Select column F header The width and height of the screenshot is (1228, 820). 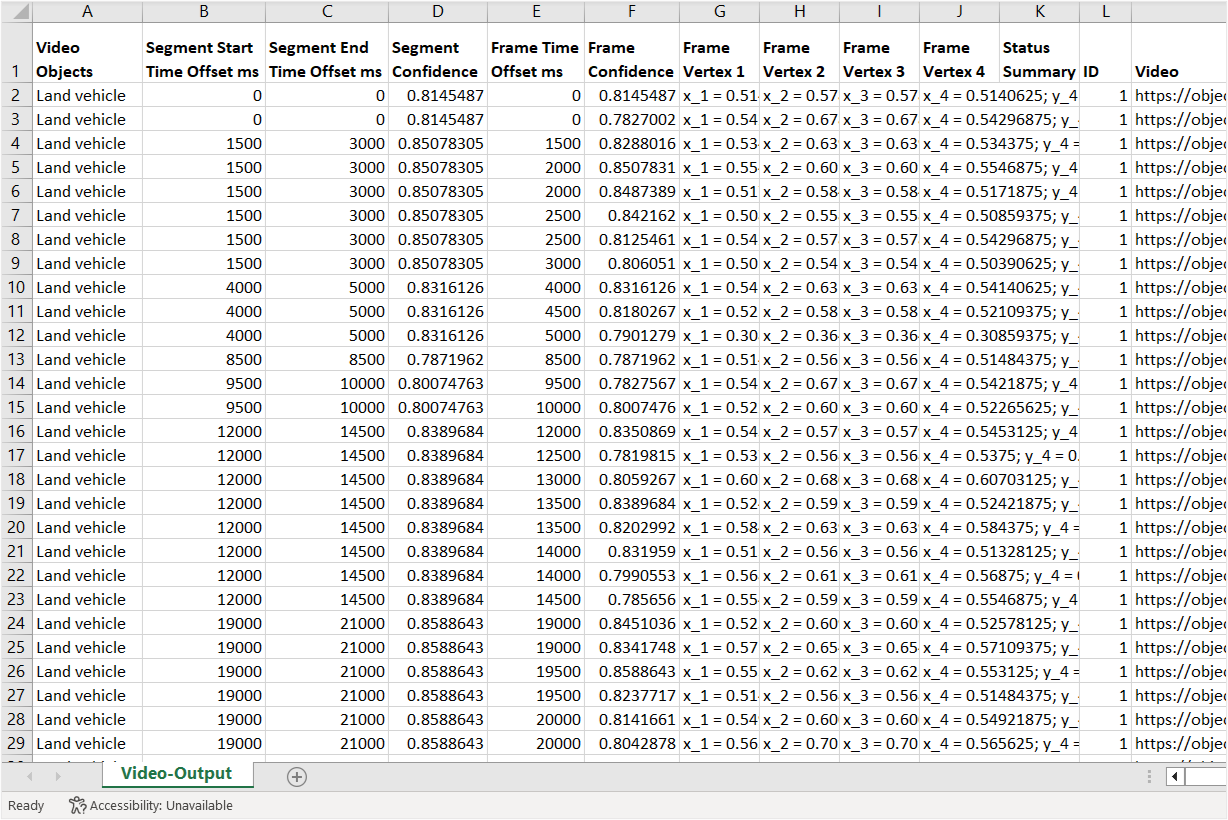pyautogui.click(x=631, y=12)
